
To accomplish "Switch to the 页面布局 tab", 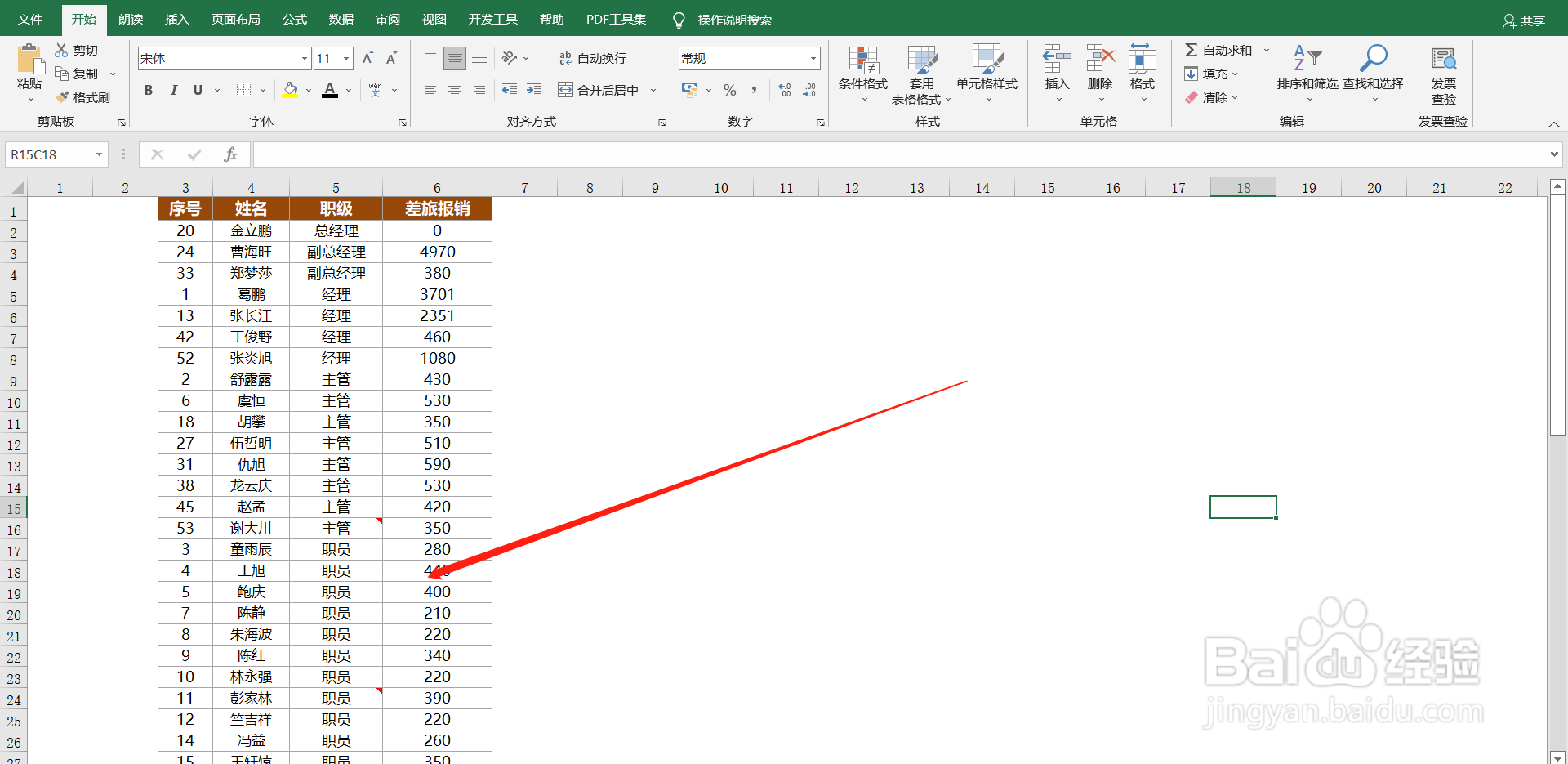I will click(x=236, y=19).
